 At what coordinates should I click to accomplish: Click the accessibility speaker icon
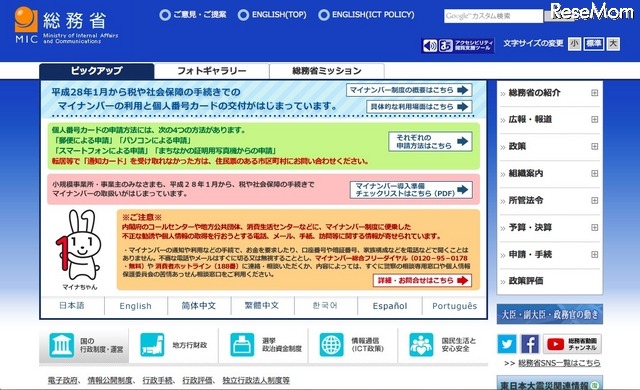(x=429, y=46)
